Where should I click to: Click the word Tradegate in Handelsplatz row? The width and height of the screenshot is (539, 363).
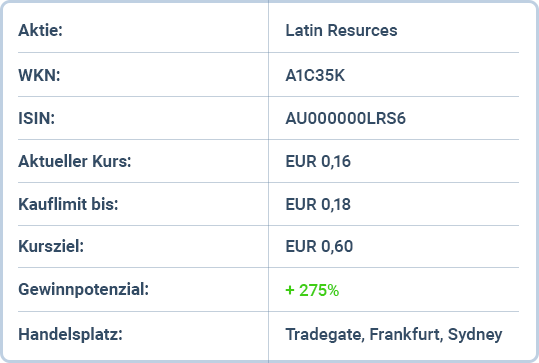point(324,334)
